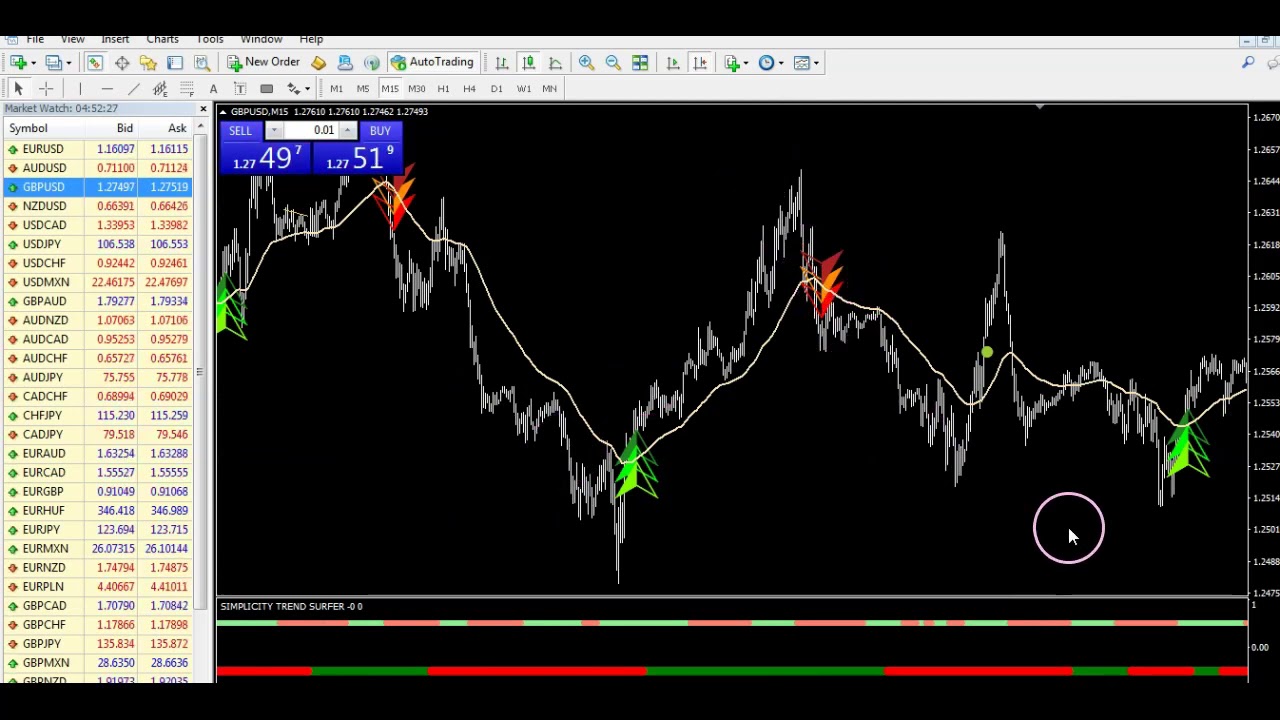Launch MetaEditor with the yellow book icon

point(318,63)
